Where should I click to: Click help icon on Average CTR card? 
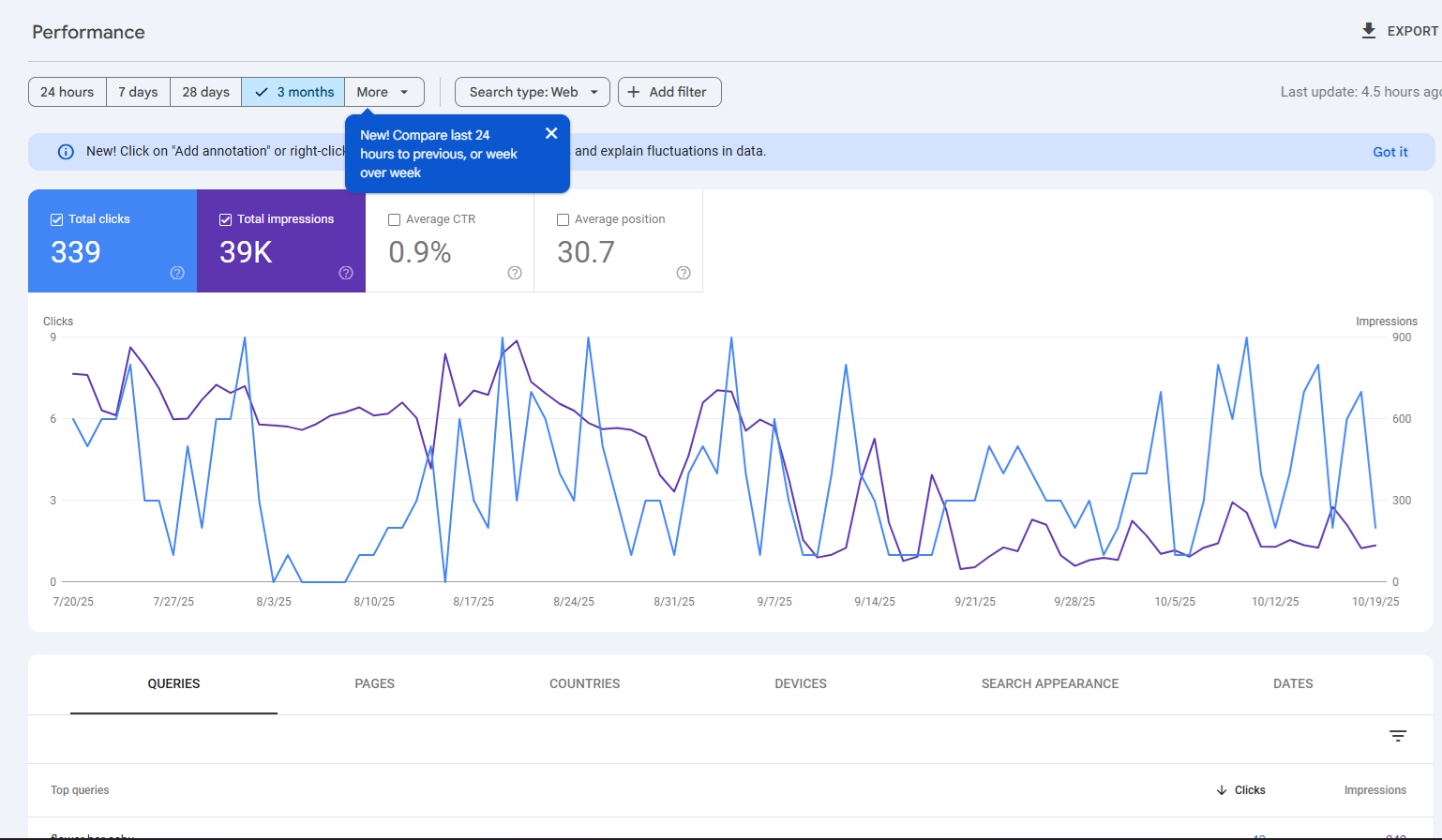point(515,273)
